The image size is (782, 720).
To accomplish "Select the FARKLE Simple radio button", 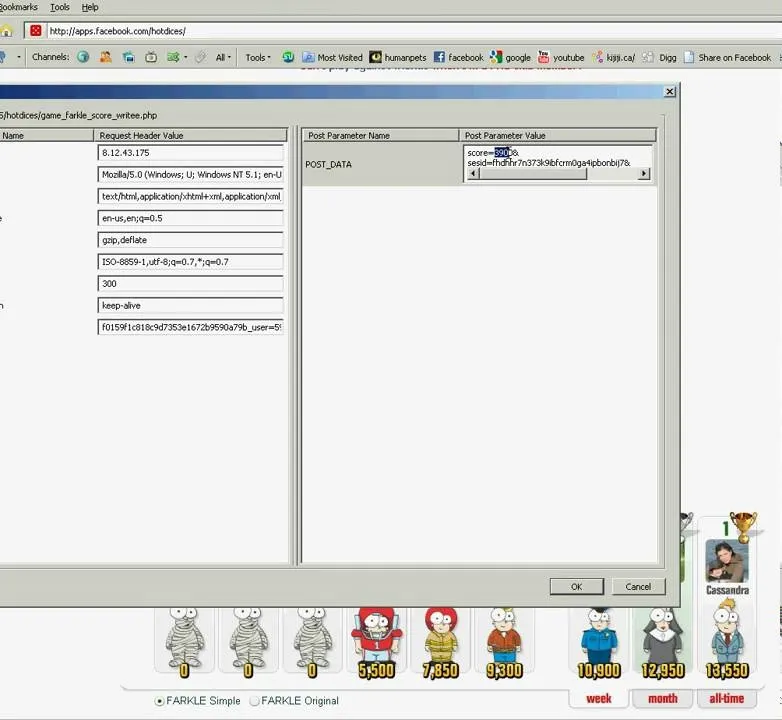I will (x=159, y=701).
